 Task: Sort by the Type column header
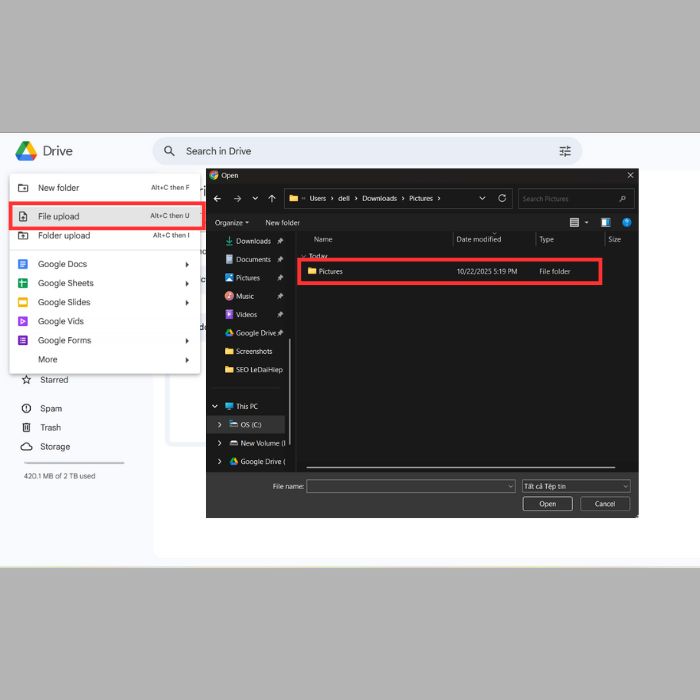[x=546, y=240]
